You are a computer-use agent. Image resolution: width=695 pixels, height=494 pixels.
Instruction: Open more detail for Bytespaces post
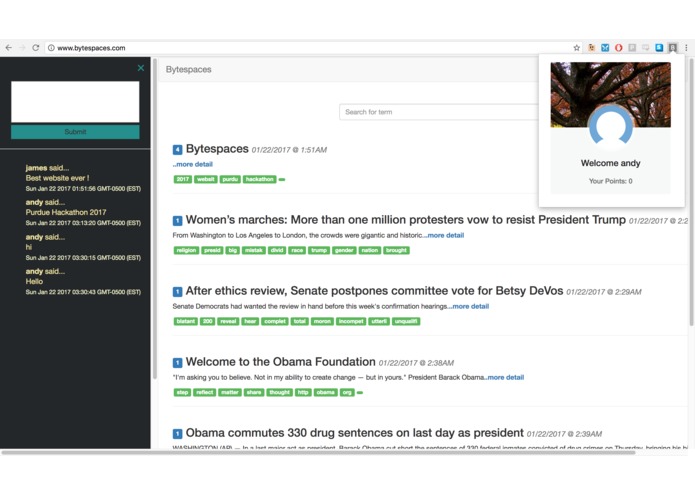point(192,164)
